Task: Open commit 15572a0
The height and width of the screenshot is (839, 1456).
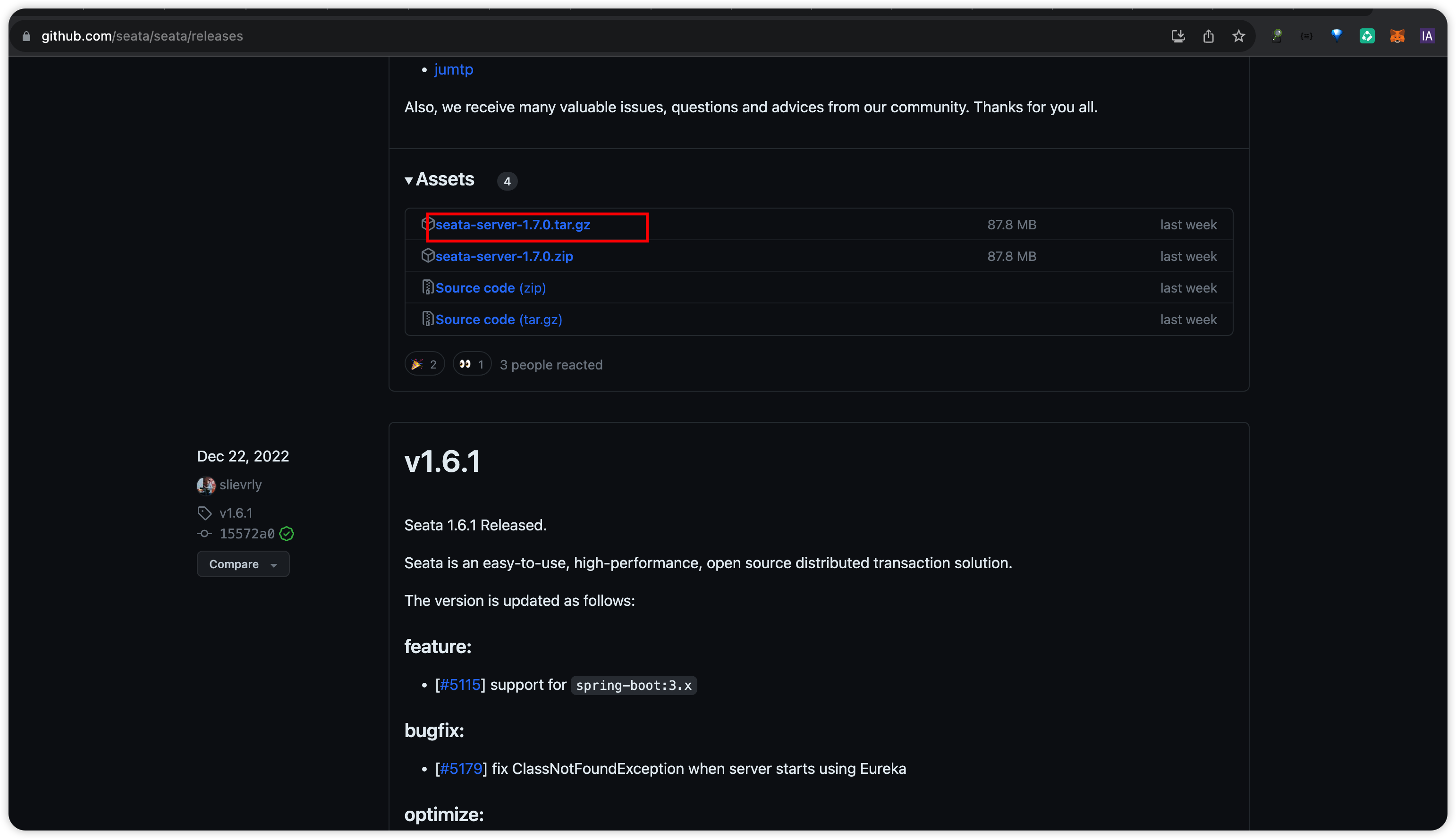Action: pos(247,534)
